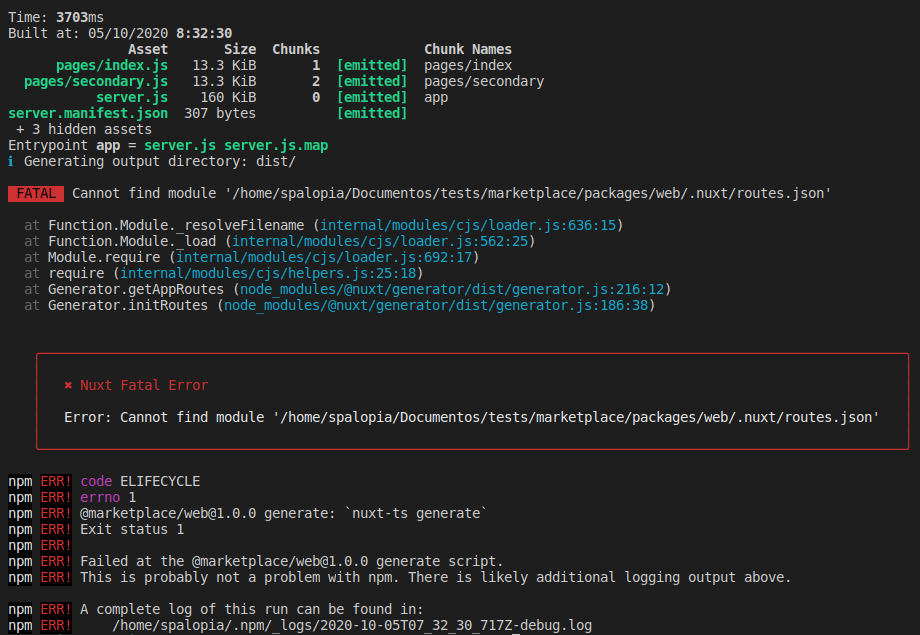The image size is (920, 635).
Task: Click the Chunk Names column header
Action: coord(468,49)
